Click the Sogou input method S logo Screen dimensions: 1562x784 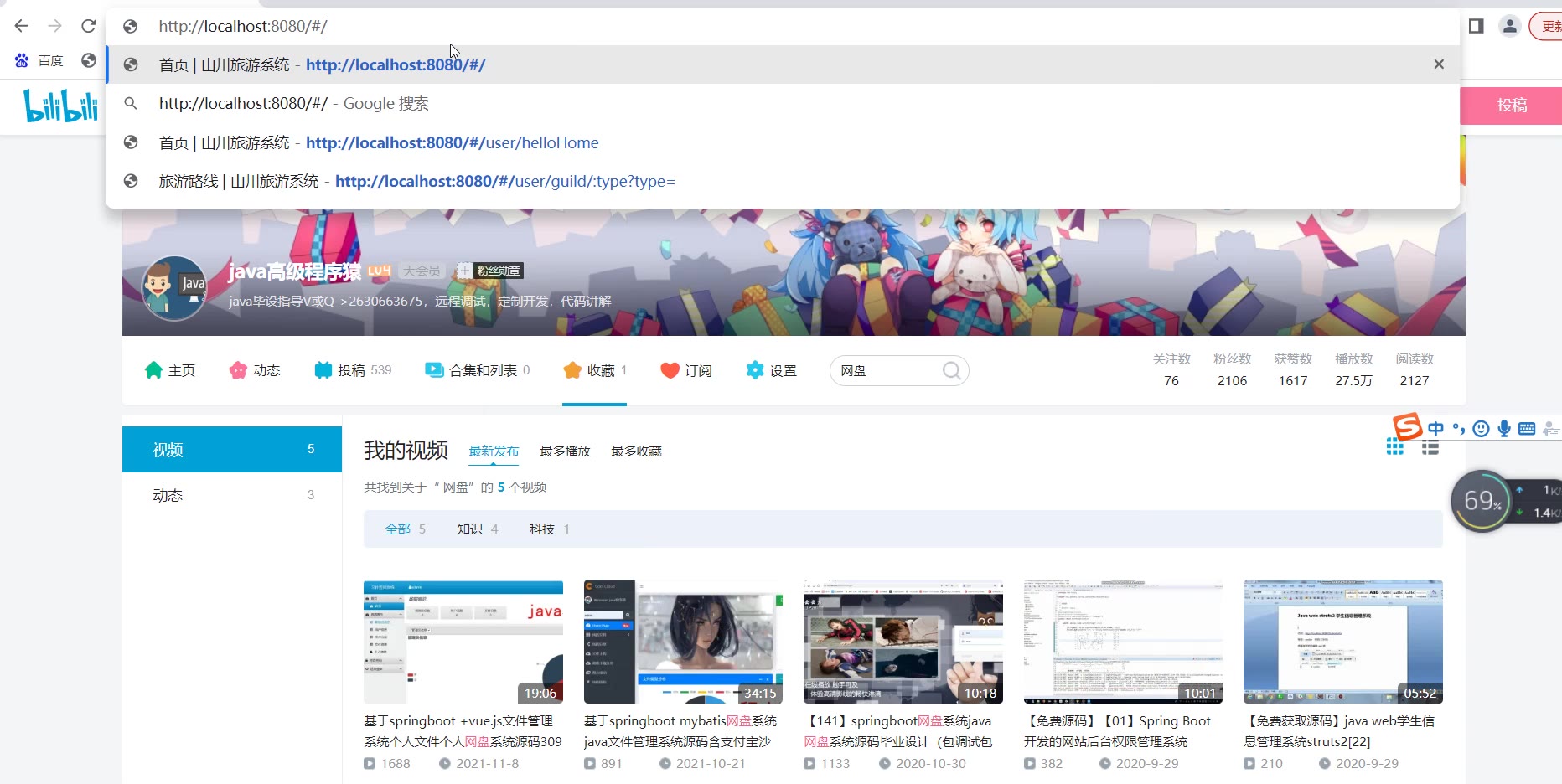1408,426
